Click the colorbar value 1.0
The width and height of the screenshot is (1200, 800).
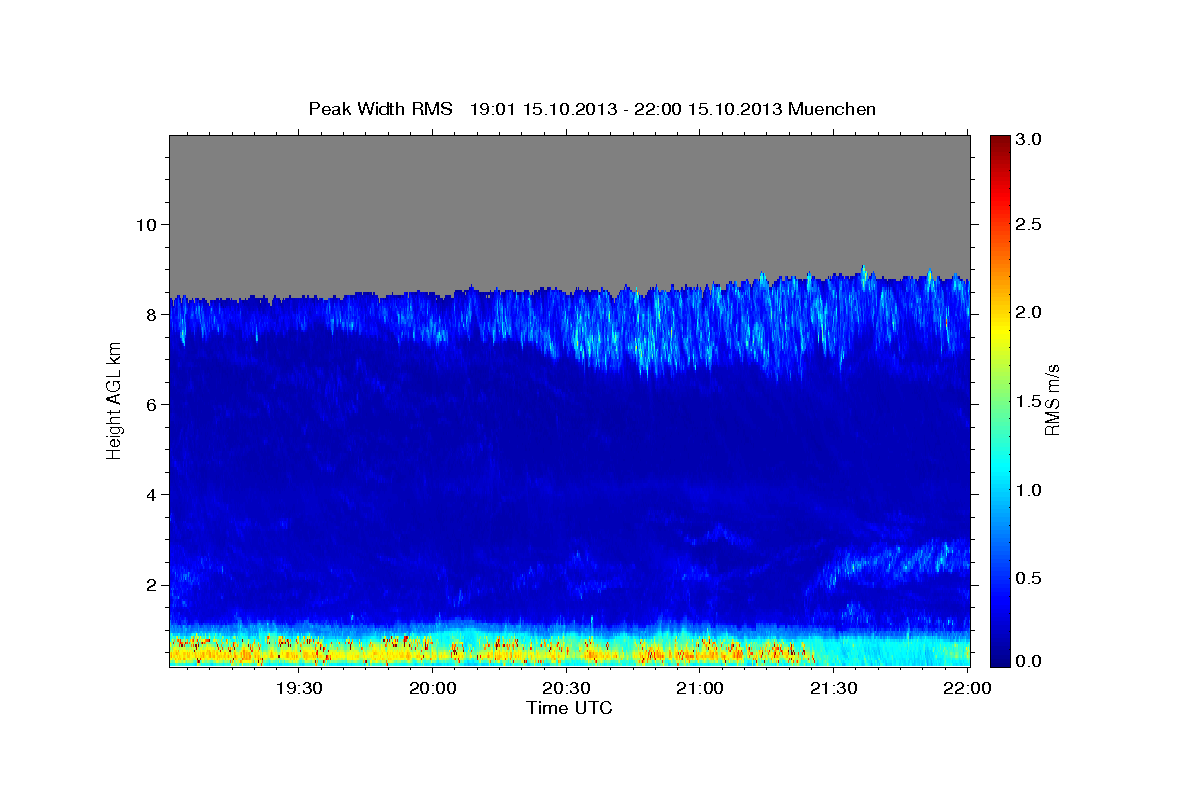coord(1027,489)
